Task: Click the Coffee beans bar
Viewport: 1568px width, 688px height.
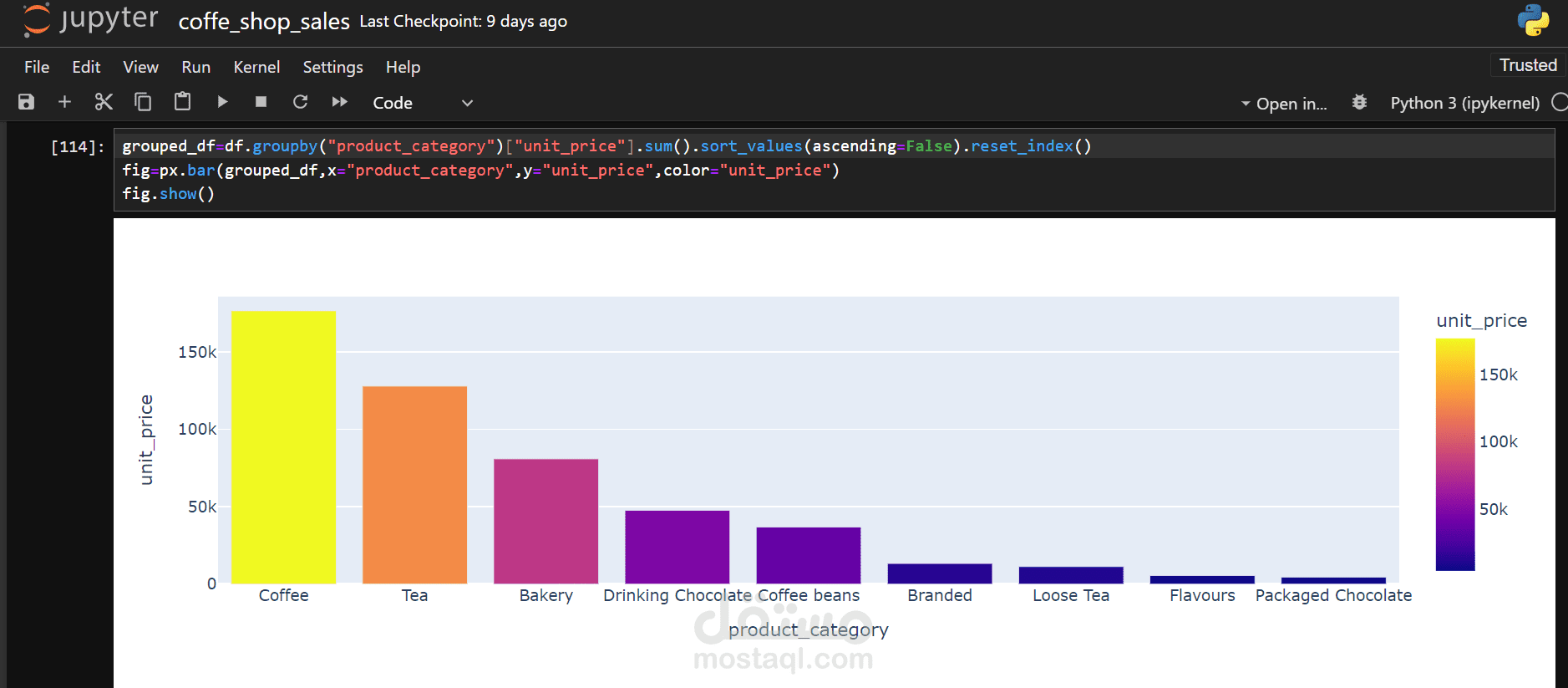Action: pos(808,555)
